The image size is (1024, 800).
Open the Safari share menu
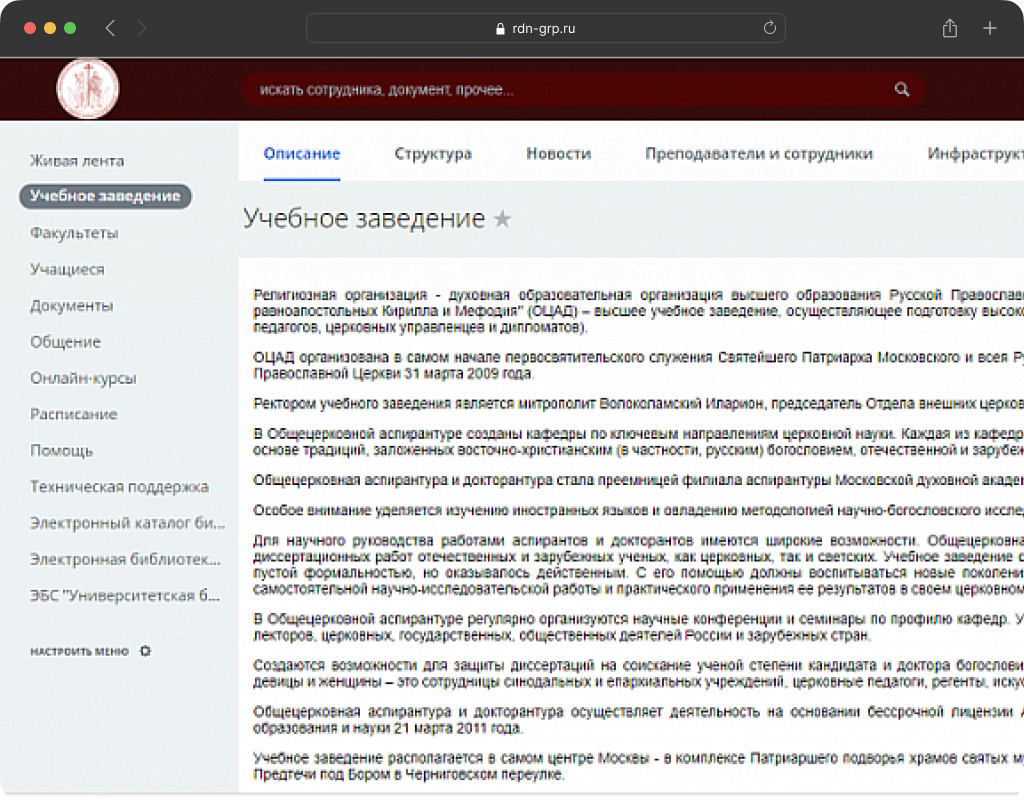pos(949,28)
